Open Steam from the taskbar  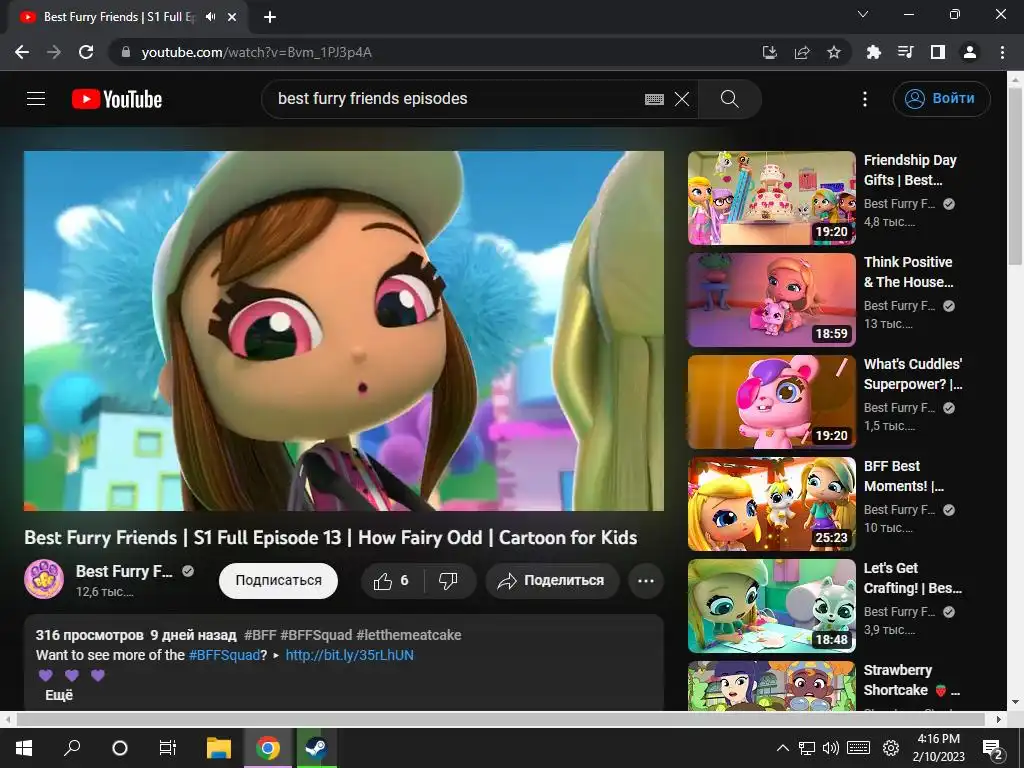tap(317, 748)
